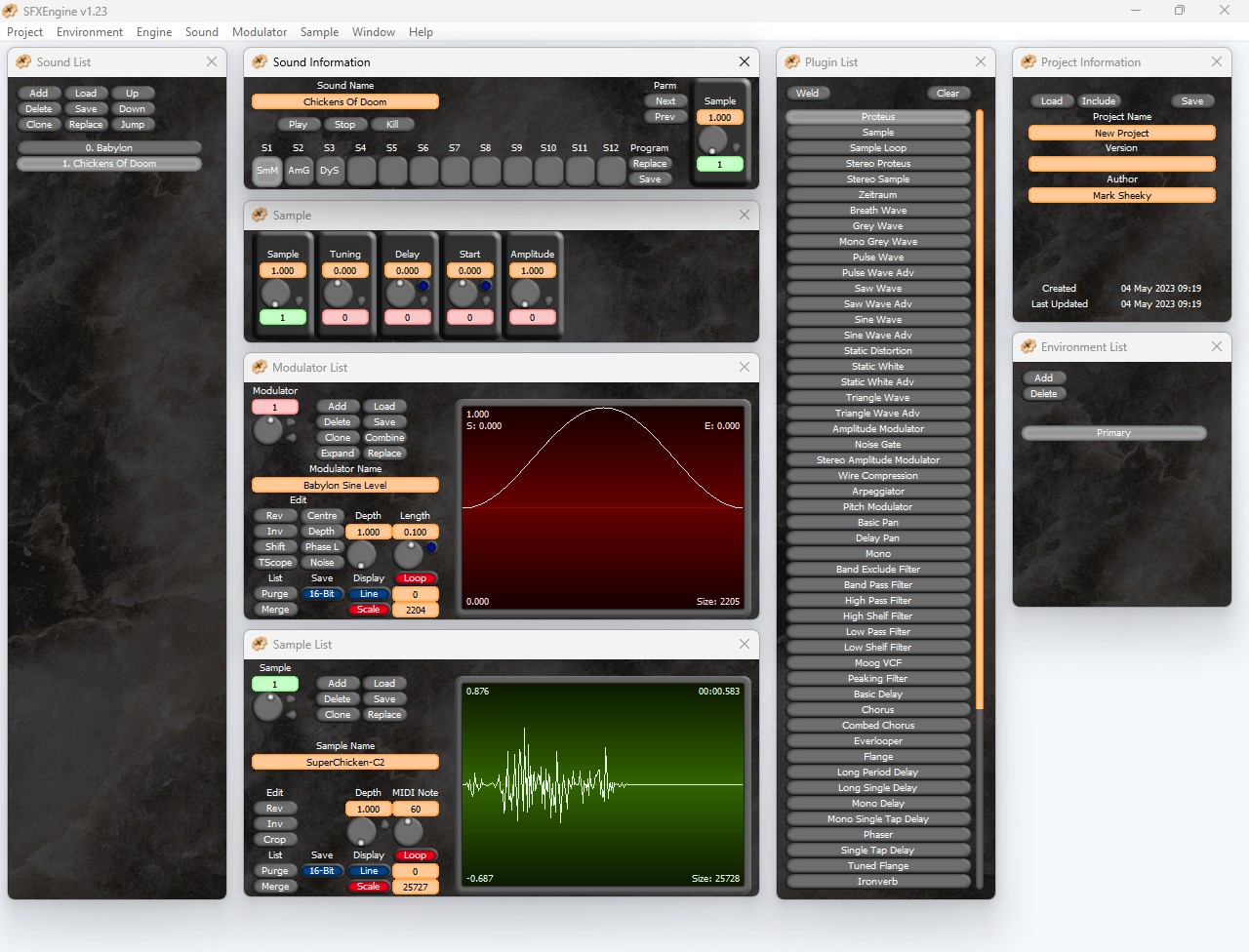Click the Amplitude knob in Sample panel
The height and width of the screenshot is (952, 1249).
point(525,292)
